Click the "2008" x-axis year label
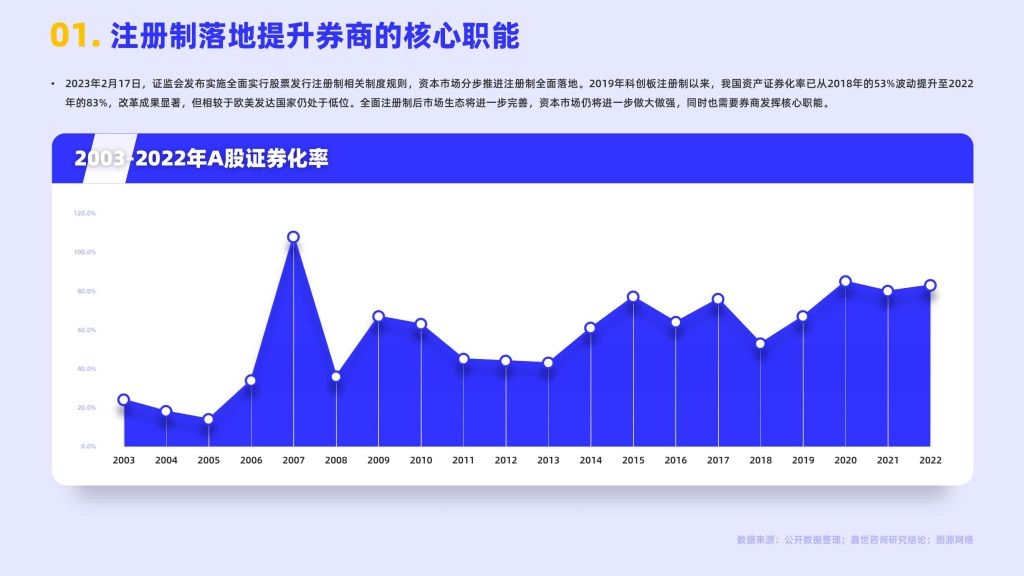The image size is (1024, 576). (x=336, y=460)
